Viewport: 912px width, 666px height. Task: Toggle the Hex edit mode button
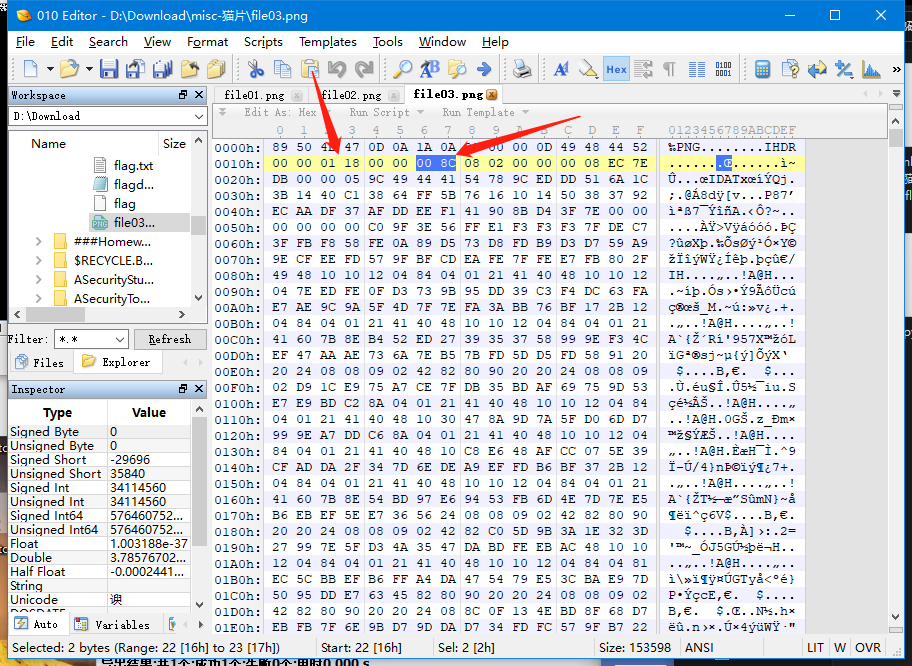616,69
